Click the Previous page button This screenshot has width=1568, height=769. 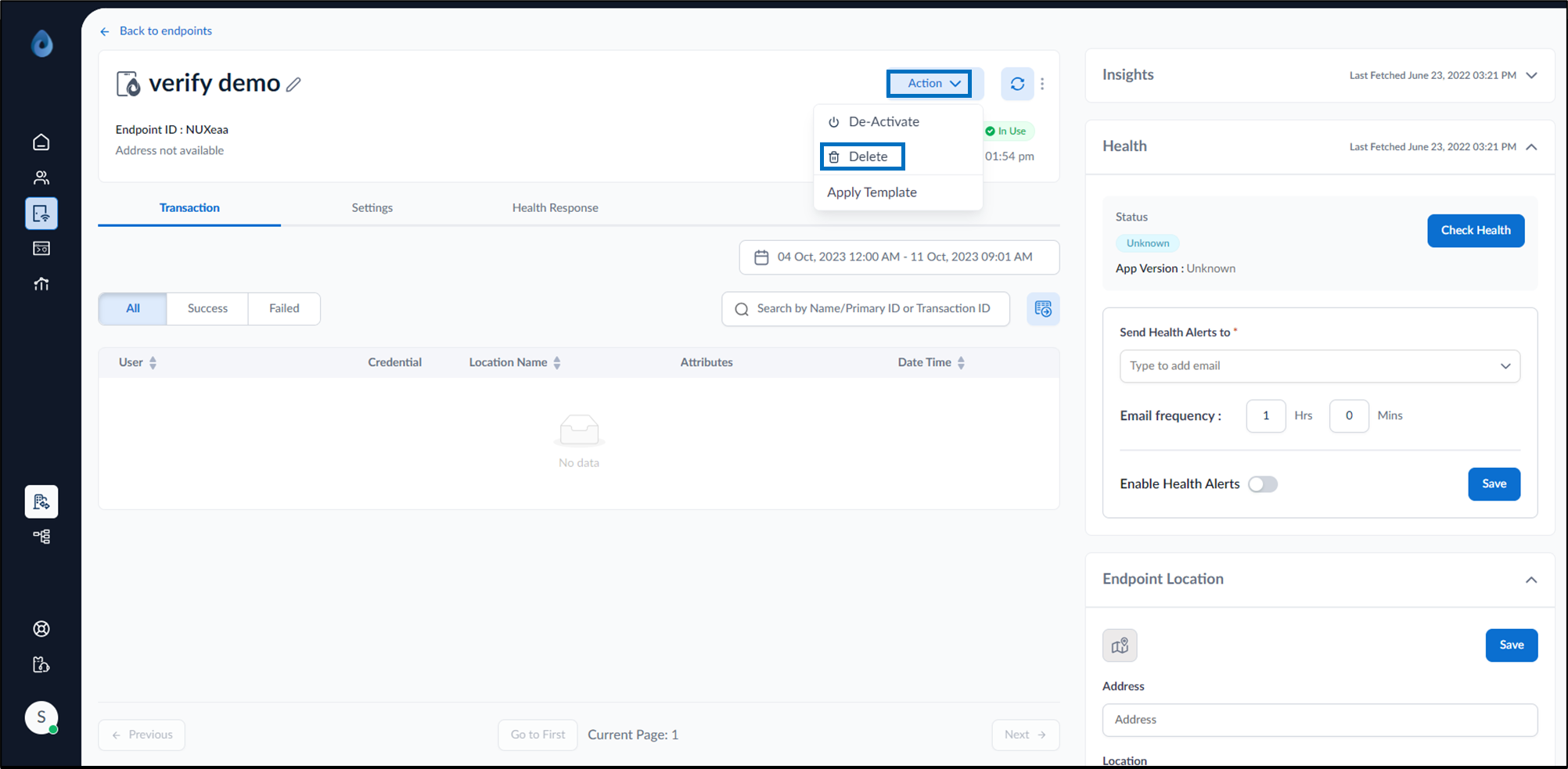coord(142,735)
